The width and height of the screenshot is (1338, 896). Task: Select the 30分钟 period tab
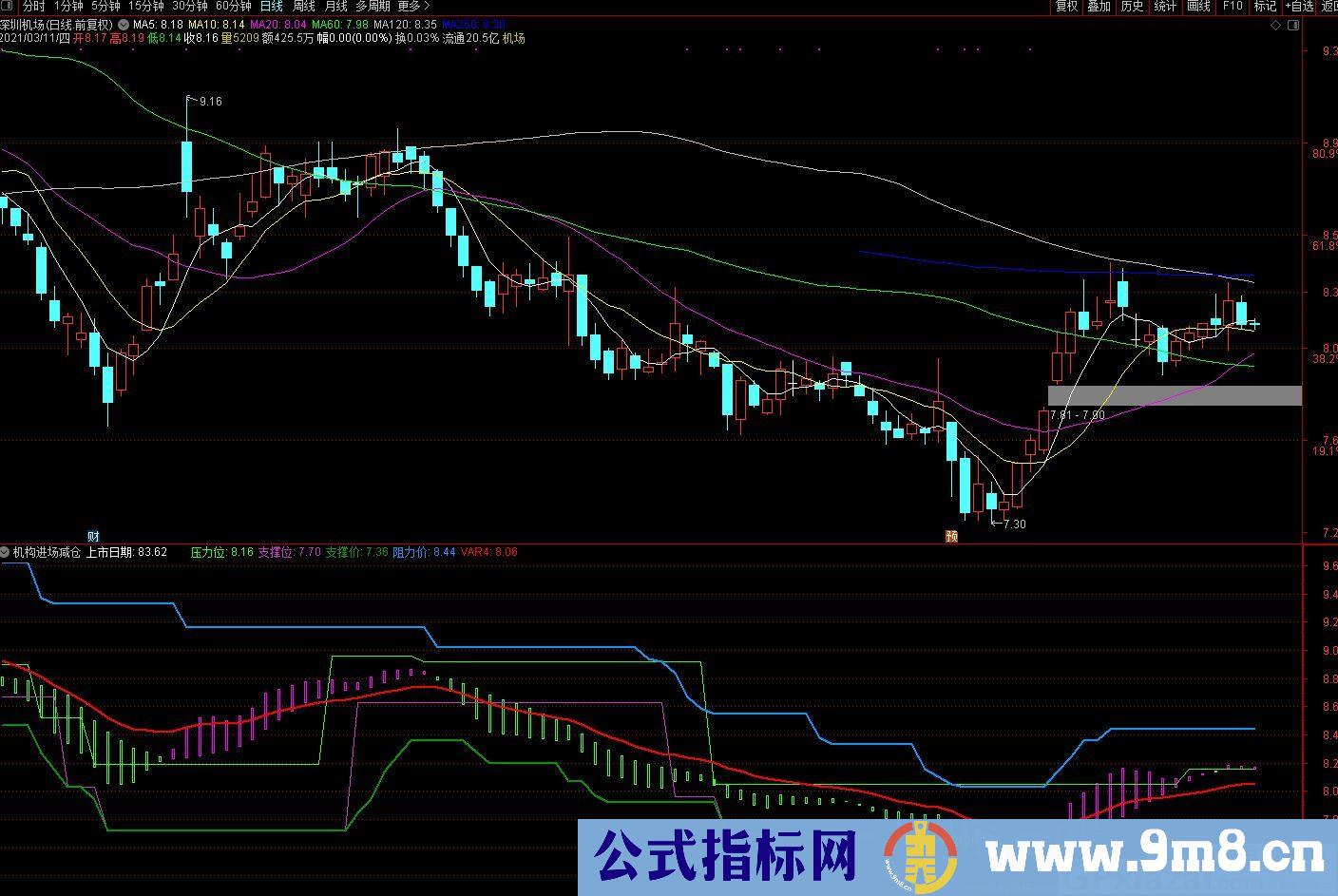(190, 6)
